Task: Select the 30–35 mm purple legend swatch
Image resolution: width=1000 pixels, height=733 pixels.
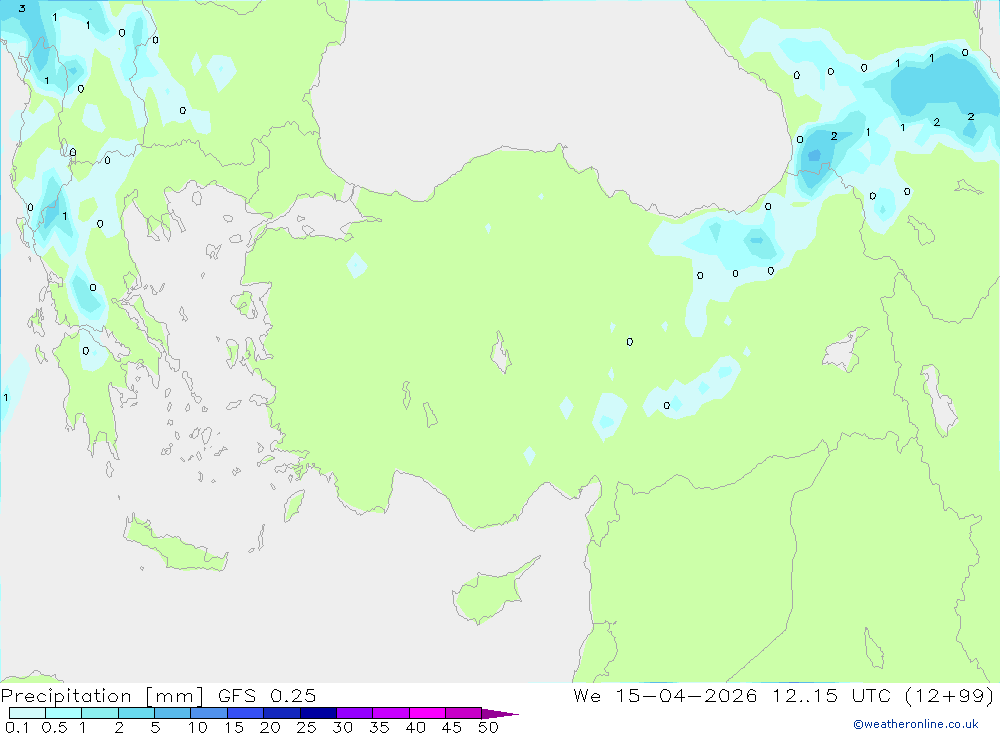Action: pos(355,713)
